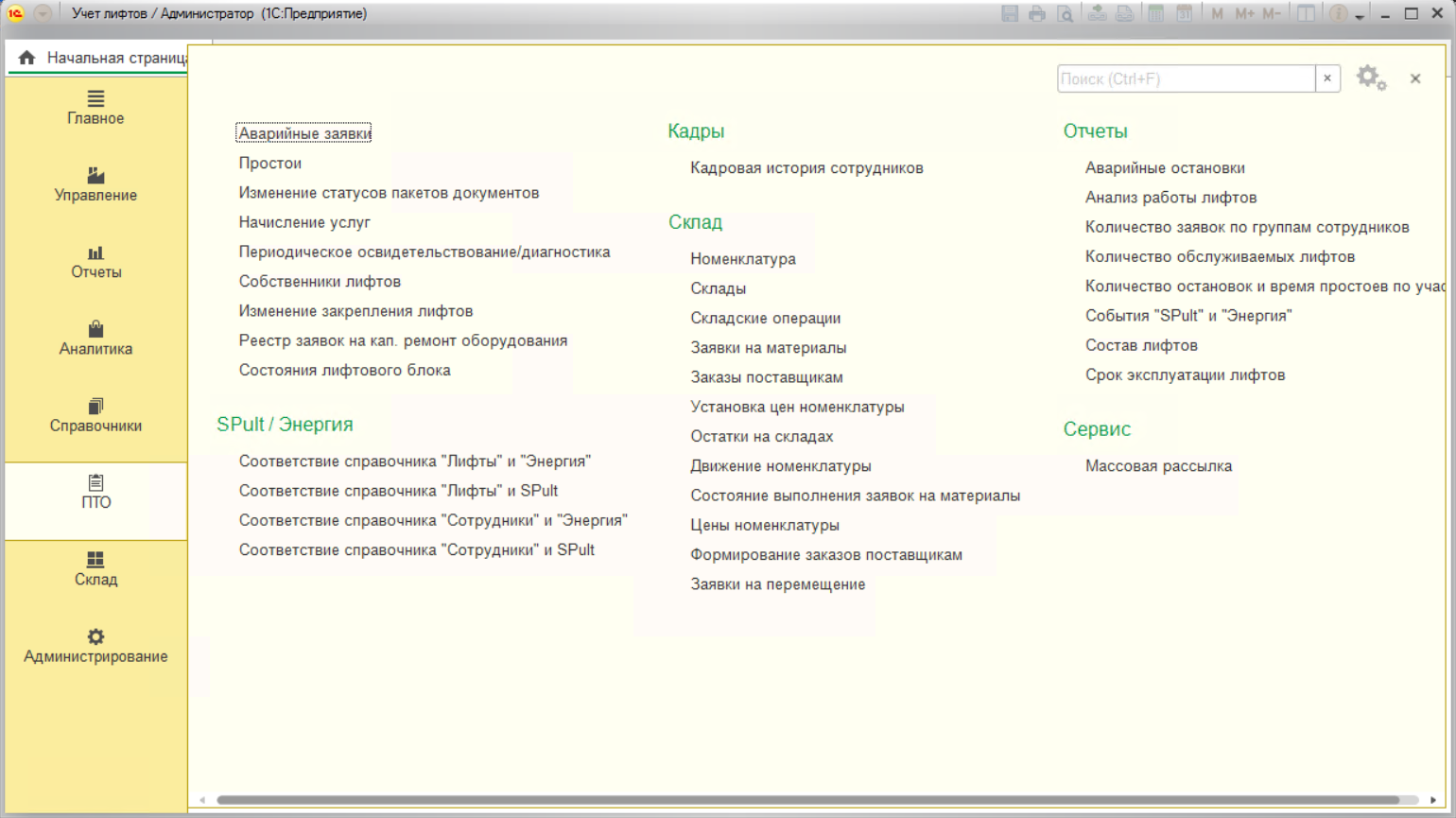Close the section menu panel
The height and width of the screenshot is (818, 1456).
pos(1415,78)
